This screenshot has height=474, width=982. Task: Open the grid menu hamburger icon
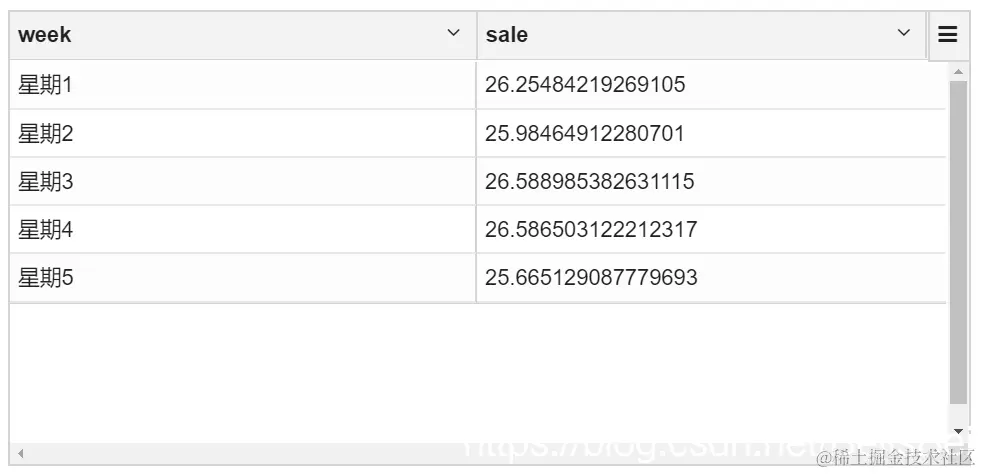tap(948, 35)
